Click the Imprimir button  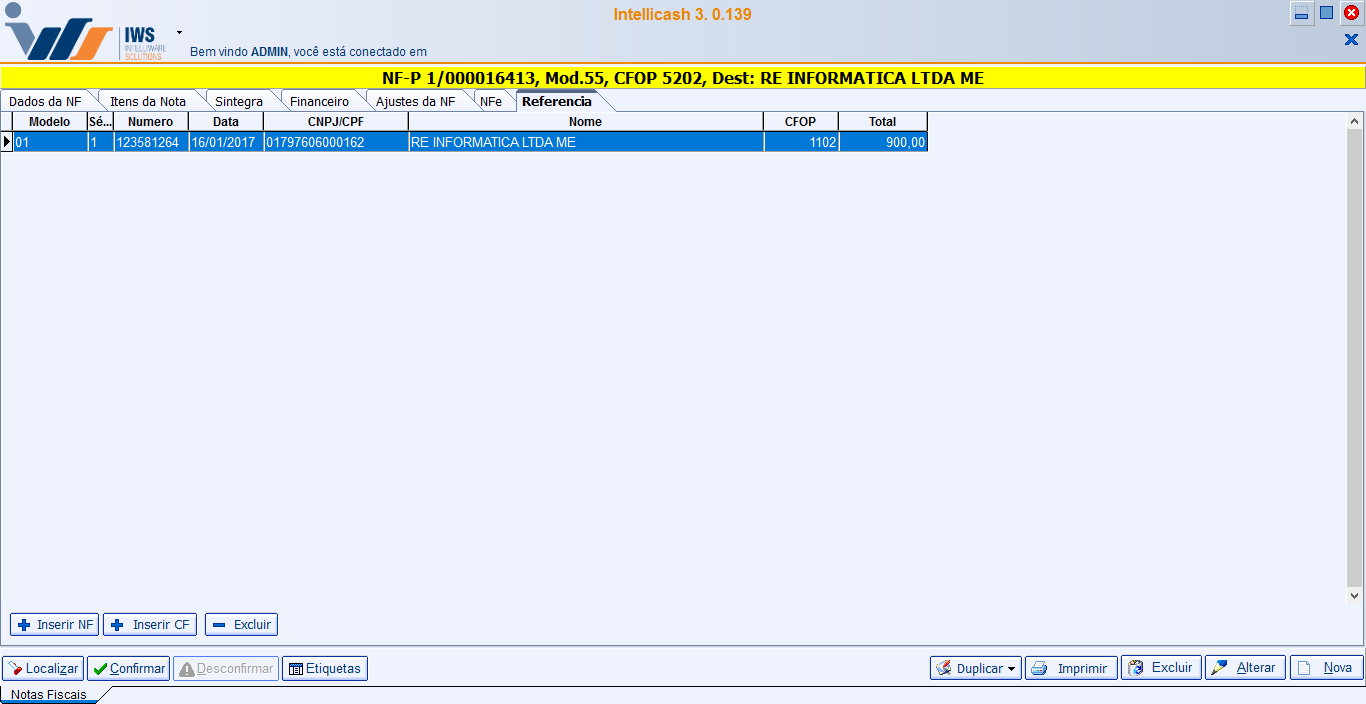coord(1071,668)
